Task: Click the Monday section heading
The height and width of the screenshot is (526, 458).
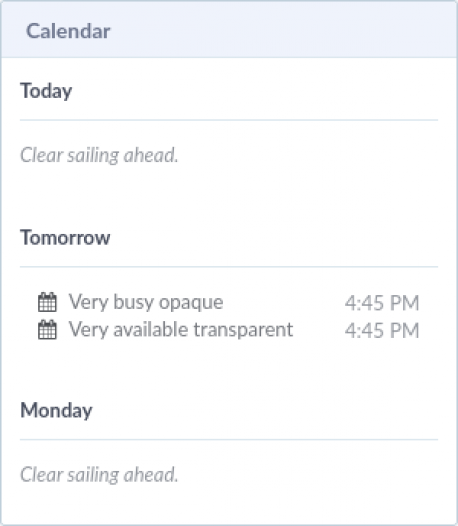Action: tap(56, 410)
